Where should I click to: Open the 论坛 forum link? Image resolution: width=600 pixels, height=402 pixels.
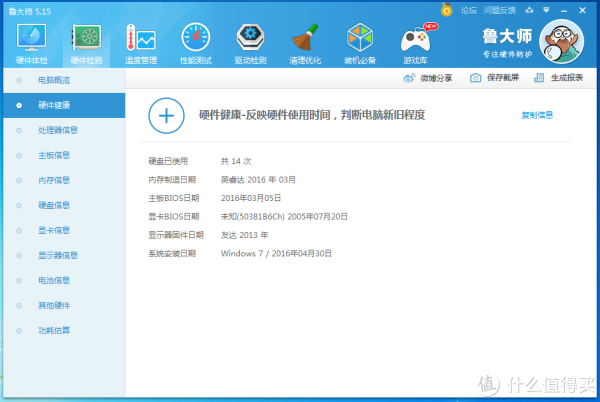pos(468,10)
